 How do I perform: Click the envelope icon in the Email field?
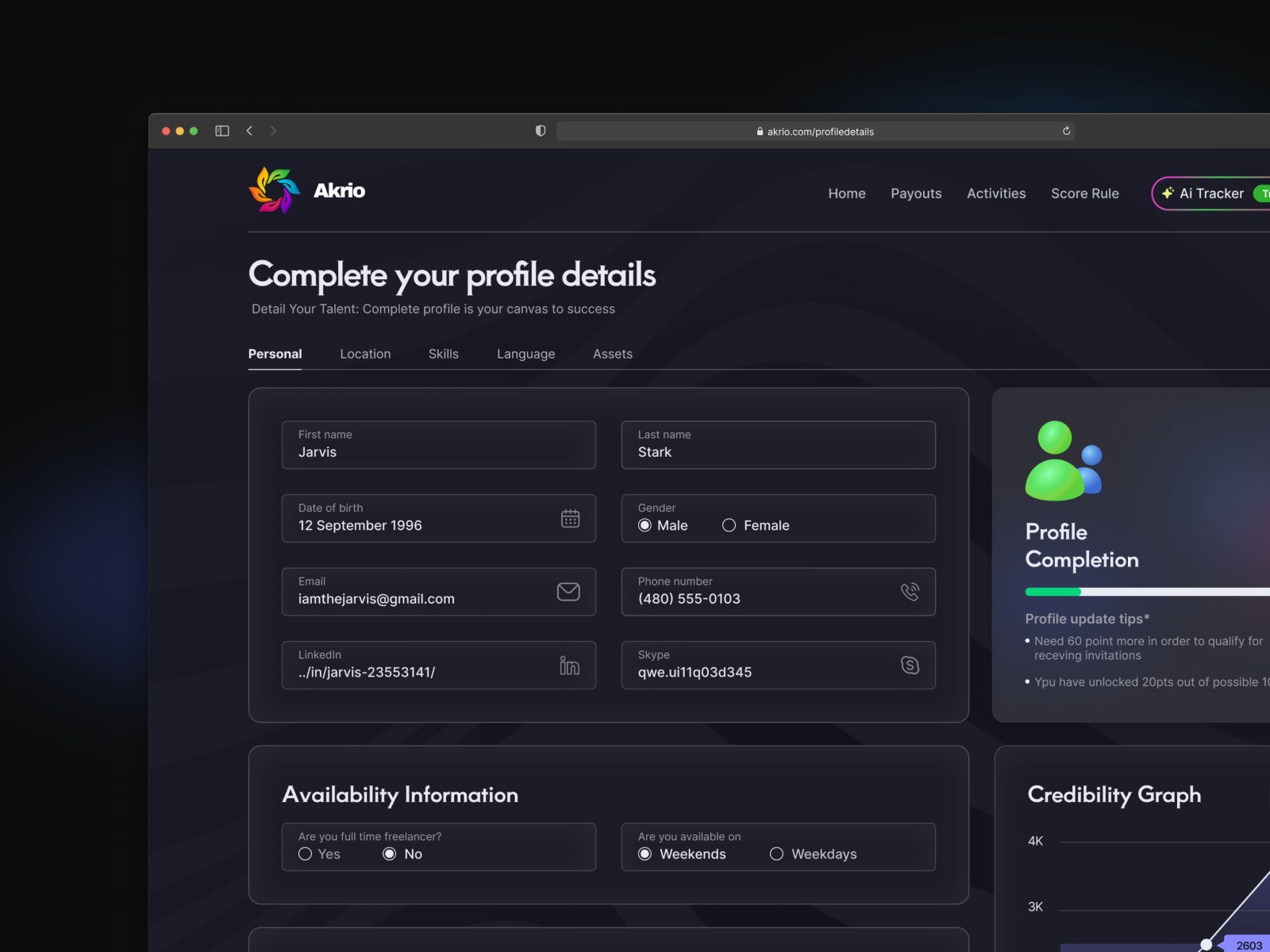coord(568,591)
